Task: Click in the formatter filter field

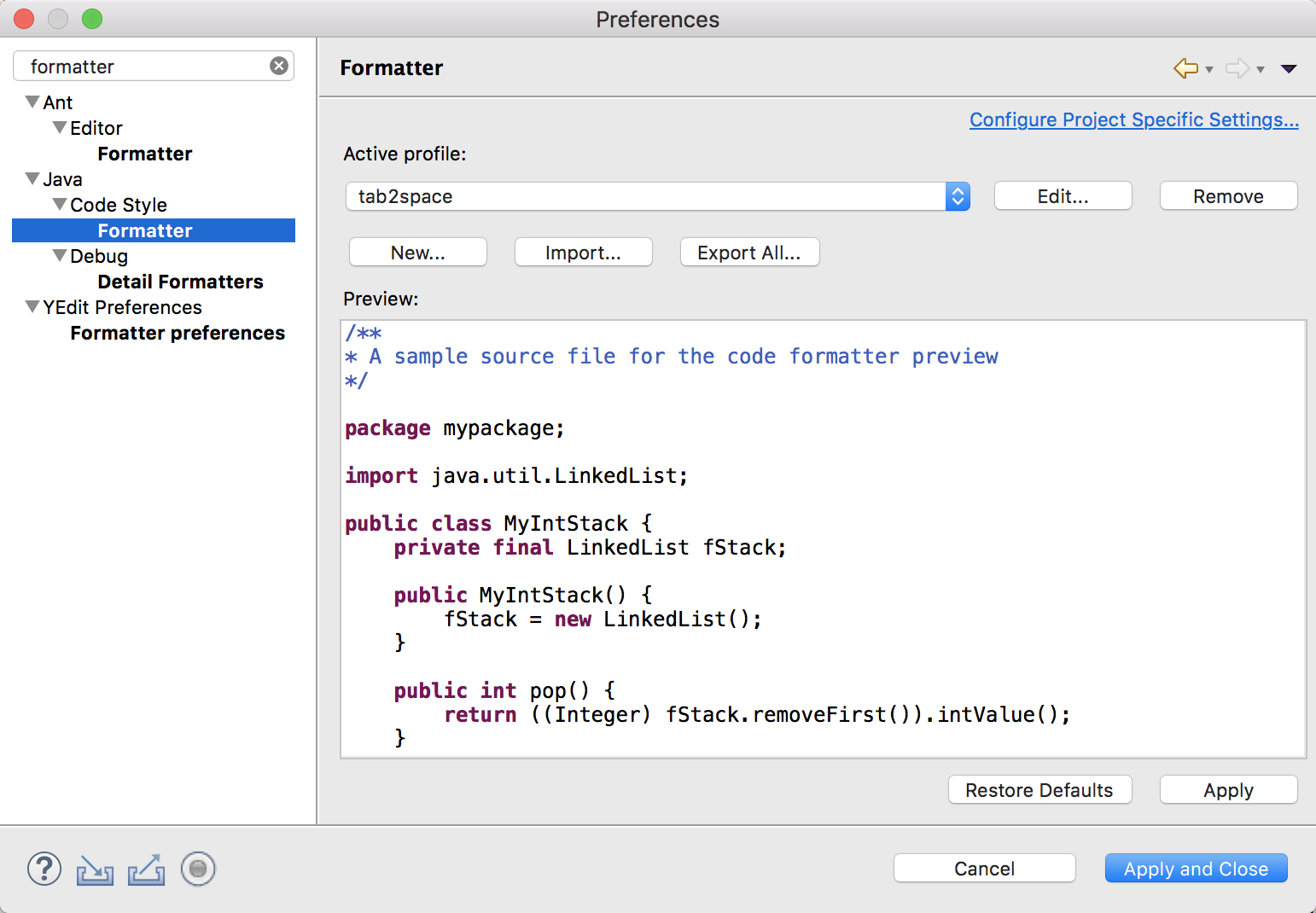Action: point(145,67)
